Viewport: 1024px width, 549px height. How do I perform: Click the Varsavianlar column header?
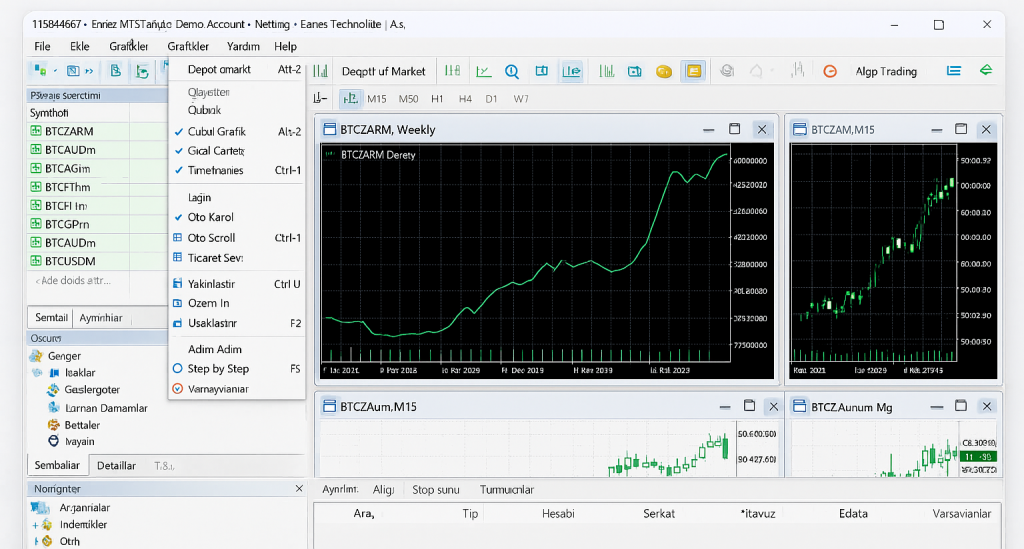click(961, 514)
